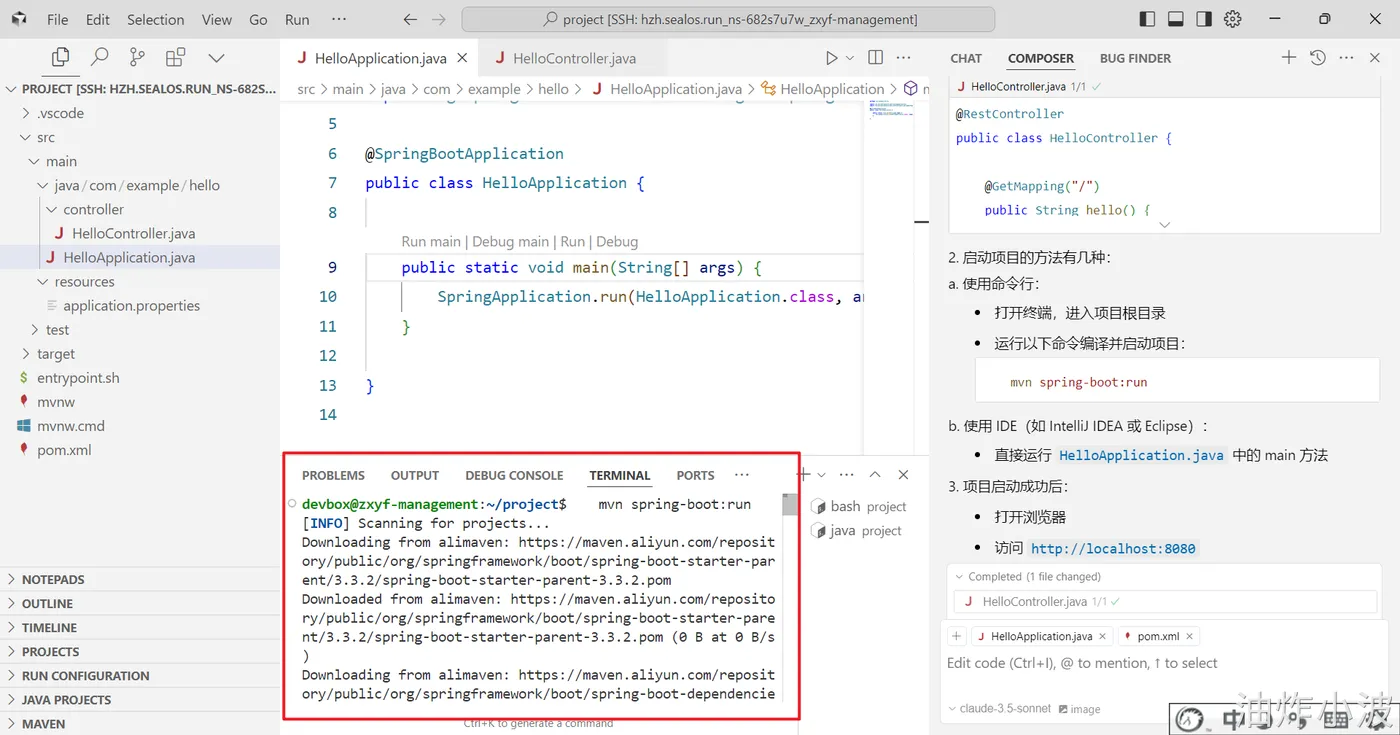Open the settings gear in the title bar

pyautogui.click(x=1233, y=19)
